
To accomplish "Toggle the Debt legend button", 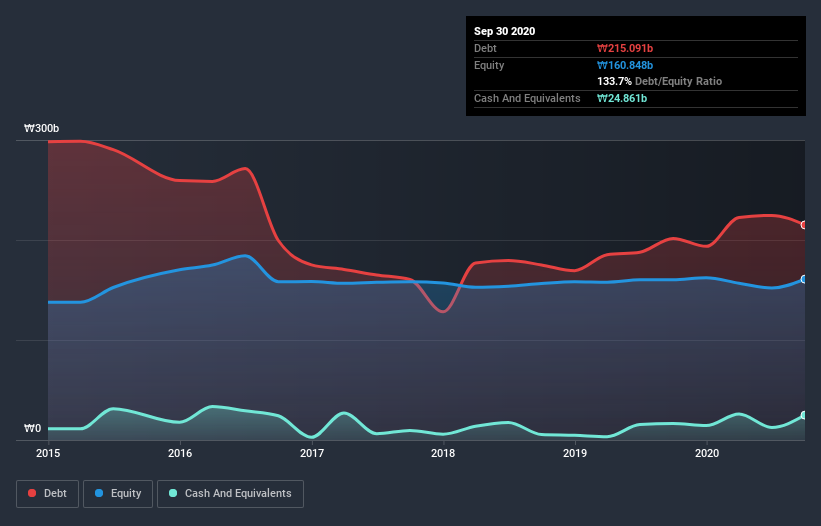I will (x=48, y=494).
